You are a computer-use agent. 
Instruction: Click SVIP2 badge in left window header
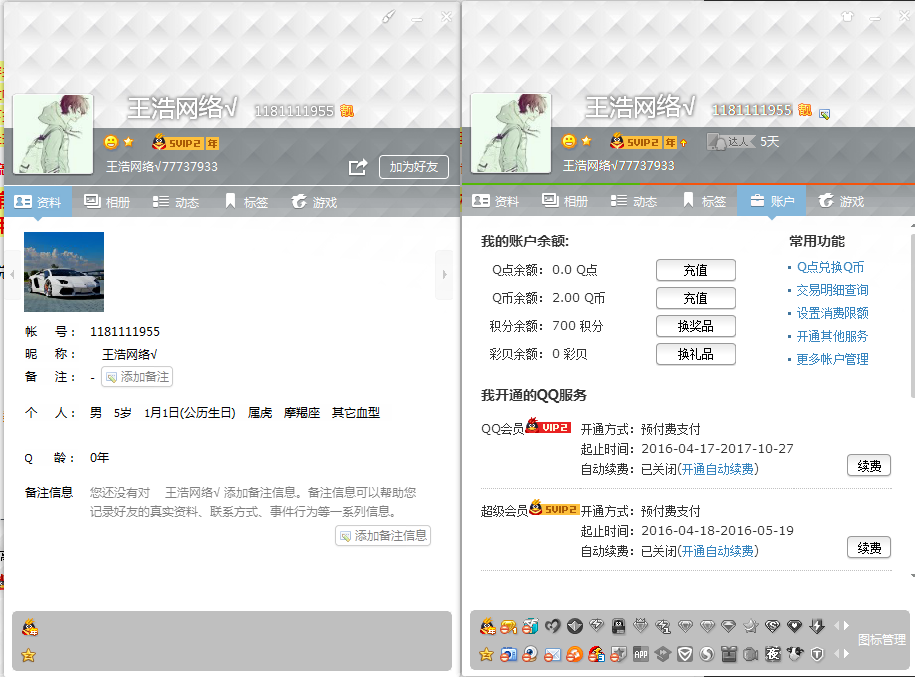point(177,142)
